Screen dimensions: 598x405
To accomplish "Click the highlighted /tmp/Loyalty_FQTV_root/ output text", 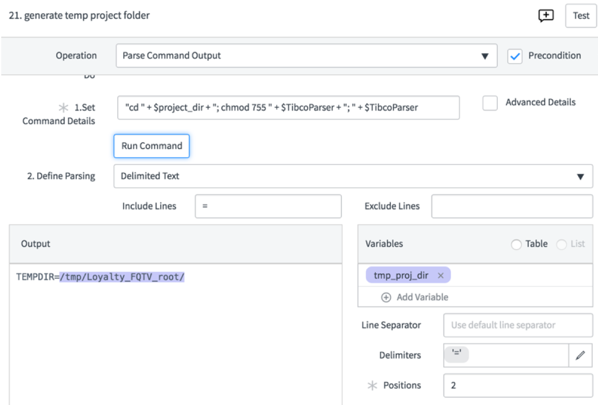I will (x=122, y=277).
